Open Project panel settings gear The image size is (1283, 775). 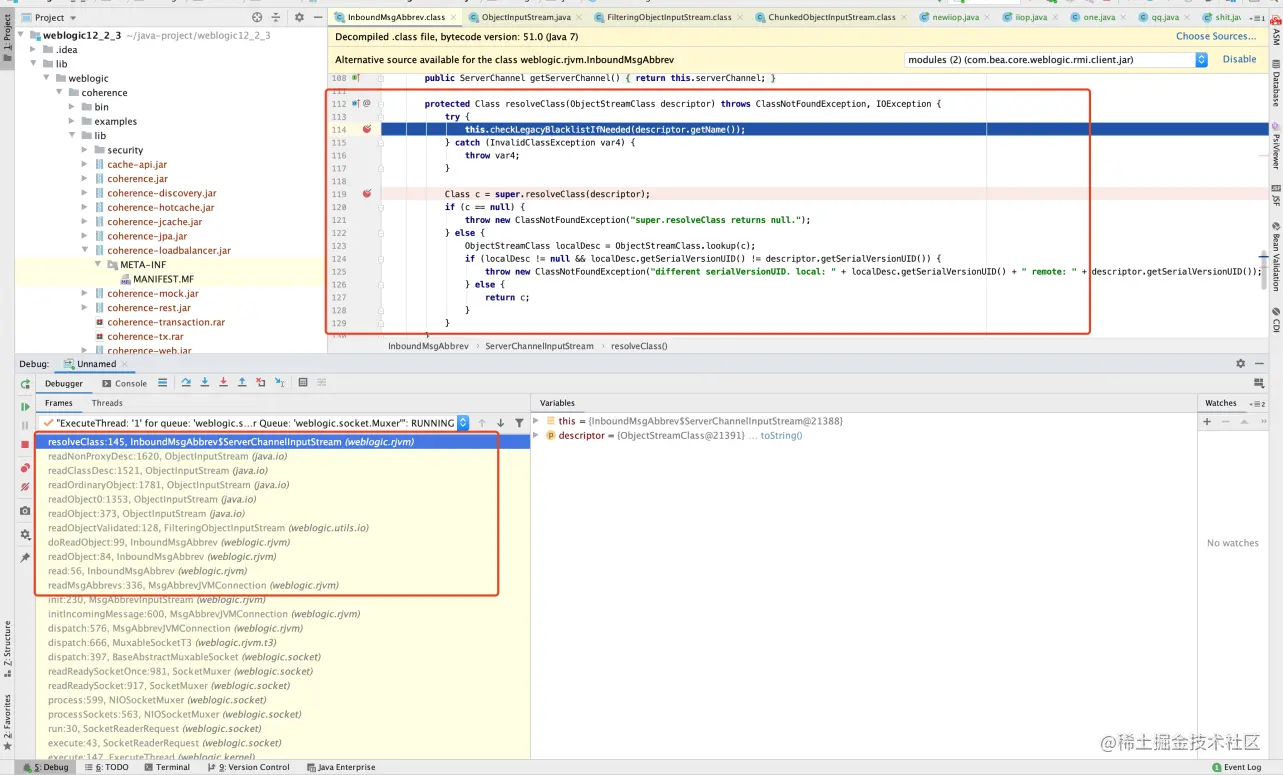299,17
